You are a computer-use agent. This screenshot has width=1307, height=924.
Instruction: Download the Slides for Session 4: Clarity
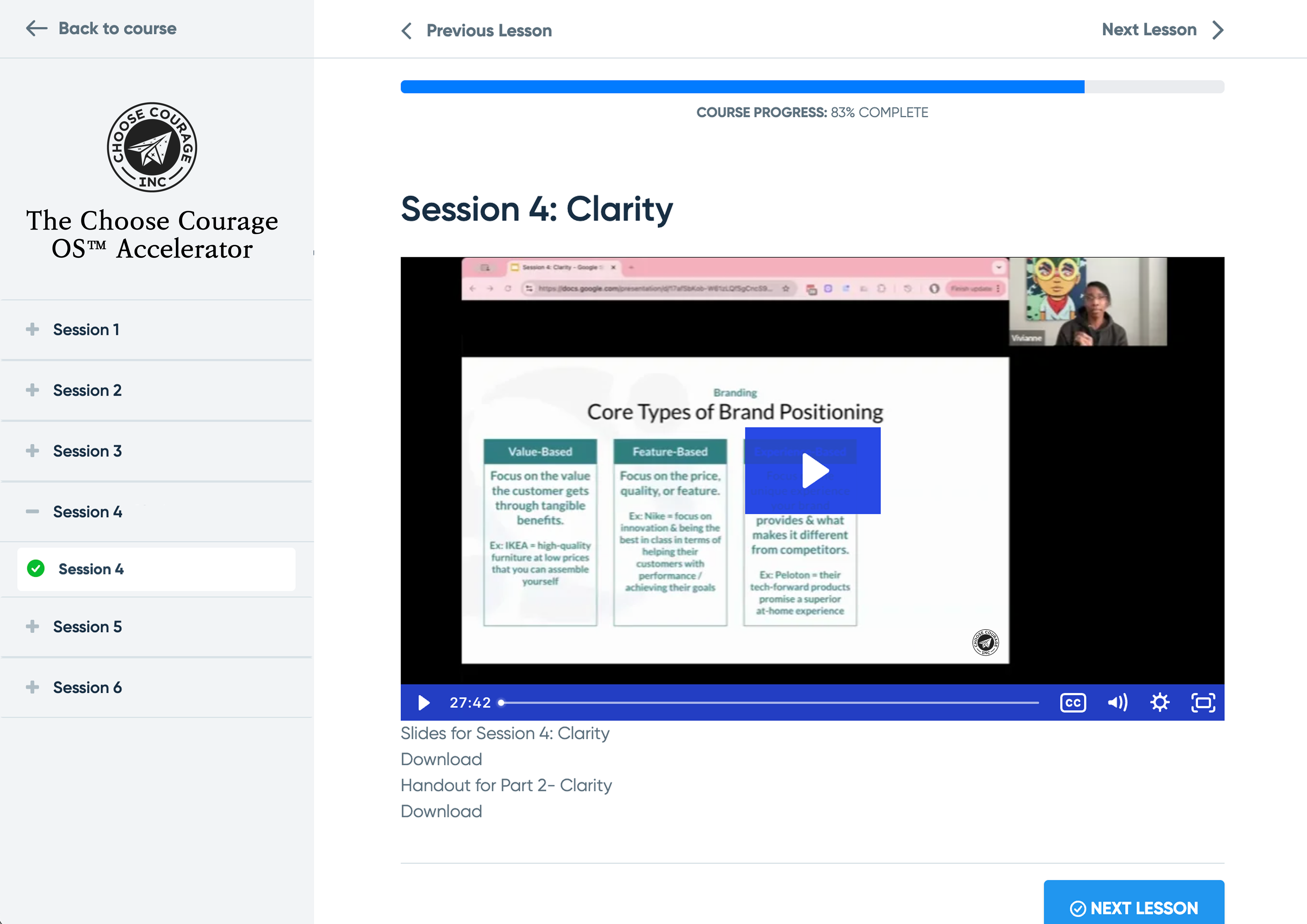click(x=441, y=760)
